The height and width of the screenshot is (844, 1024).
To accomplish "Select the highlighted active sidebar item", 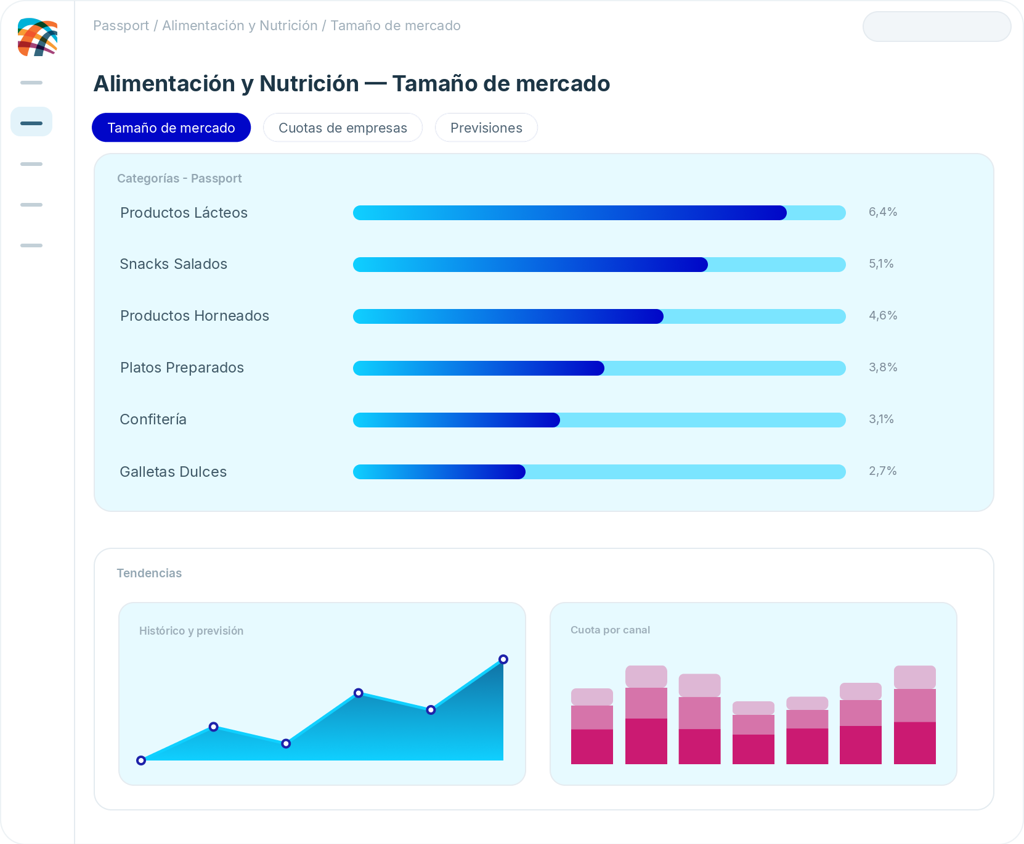I will click(31, 122).
